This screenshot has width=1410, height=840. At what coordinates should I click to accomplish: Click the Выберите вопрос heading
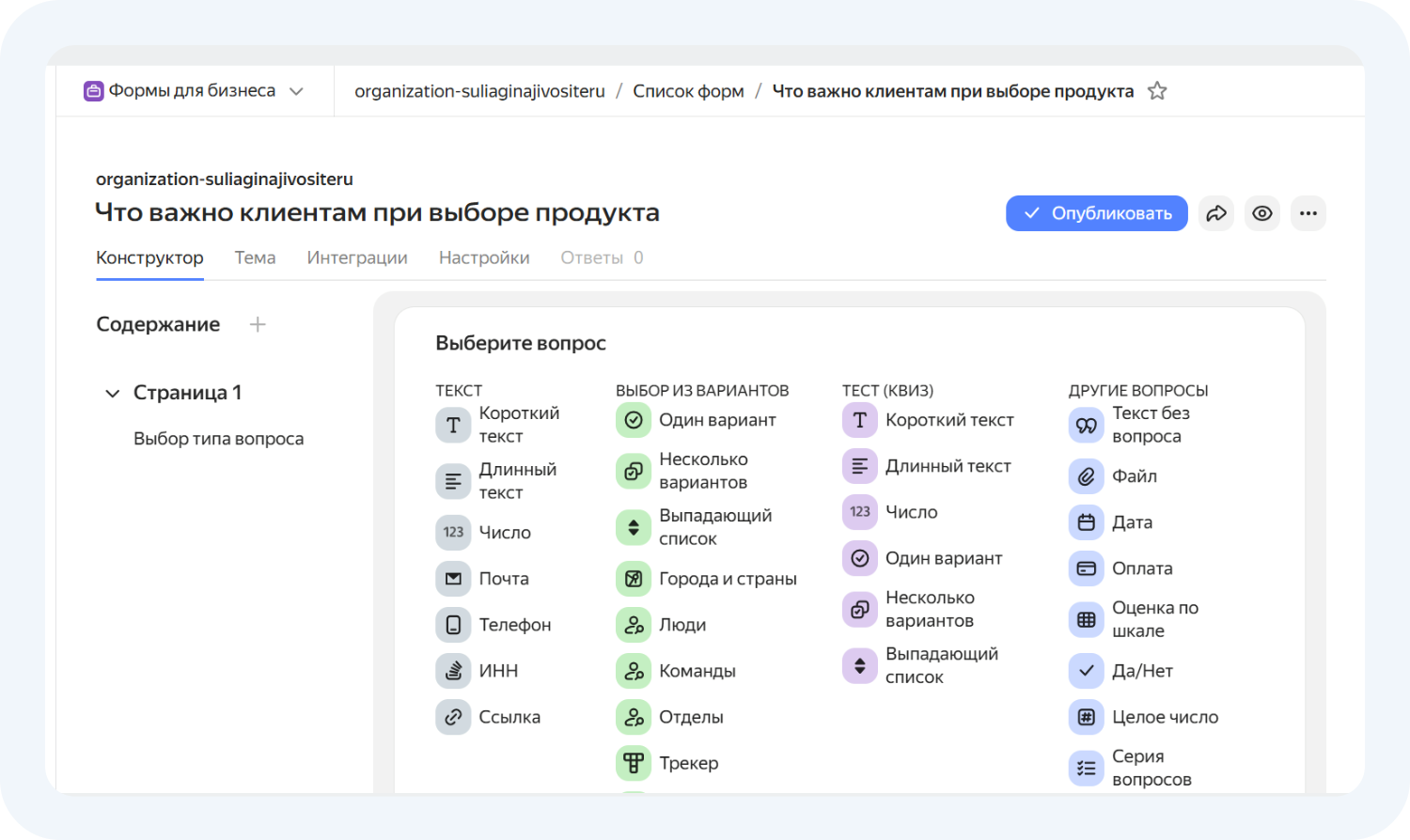tap(521, 343)
